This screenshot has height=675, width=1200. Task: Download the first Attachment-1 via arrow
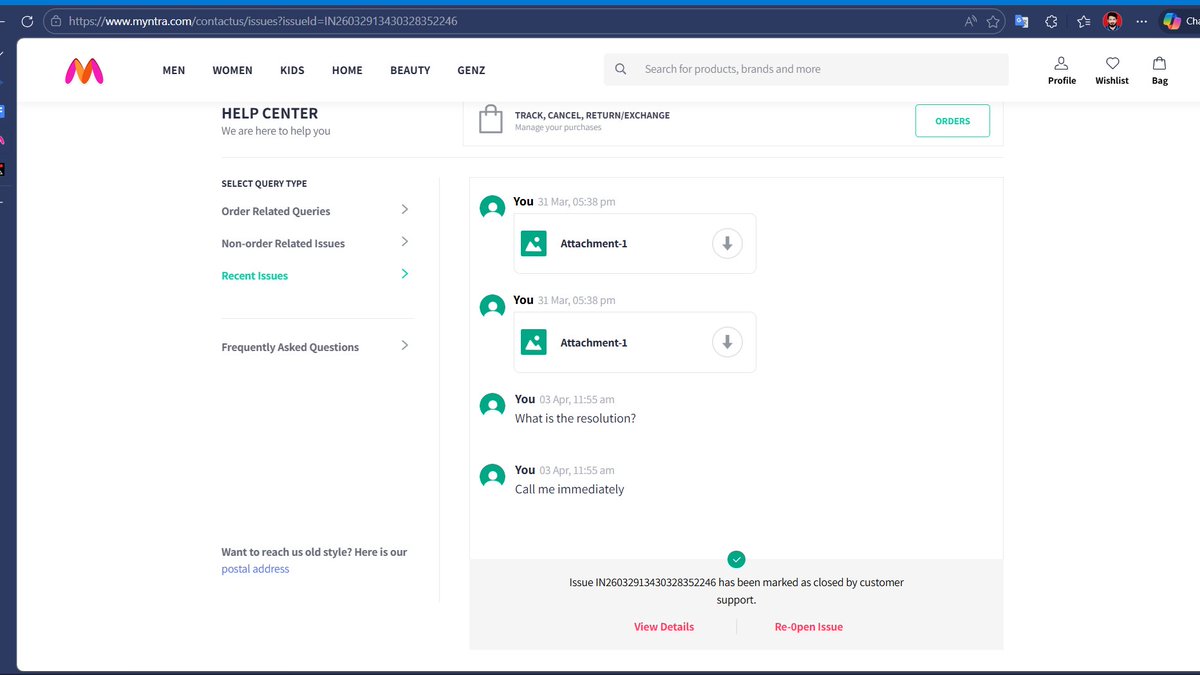(x=727, y=243)
